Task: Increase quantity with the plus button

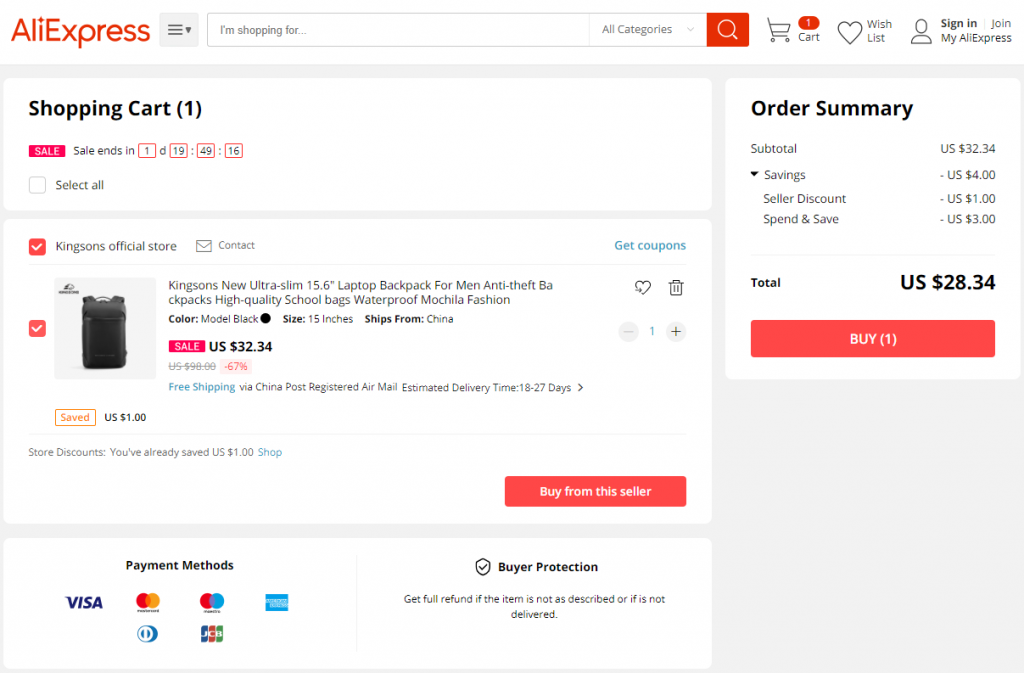Action: tap(676, 332)
